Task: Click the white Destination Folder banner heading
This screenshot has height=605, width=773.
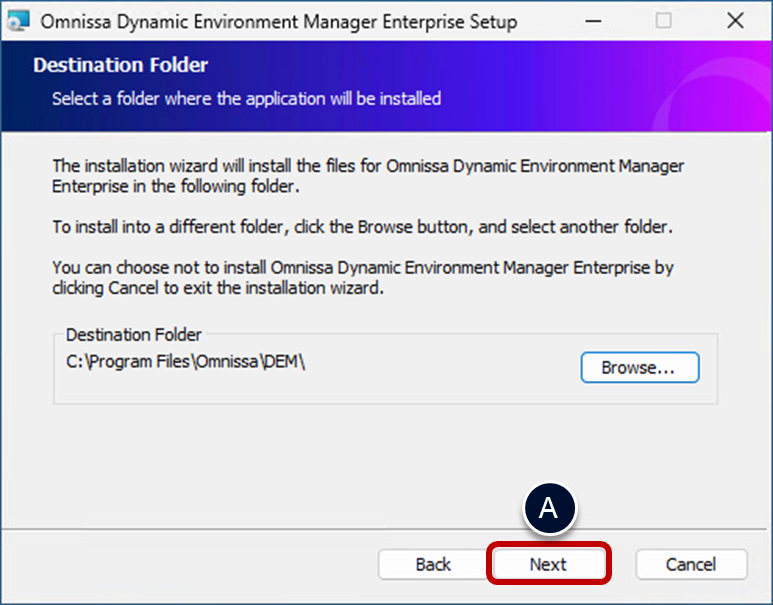Action: (x=120, y=65)
